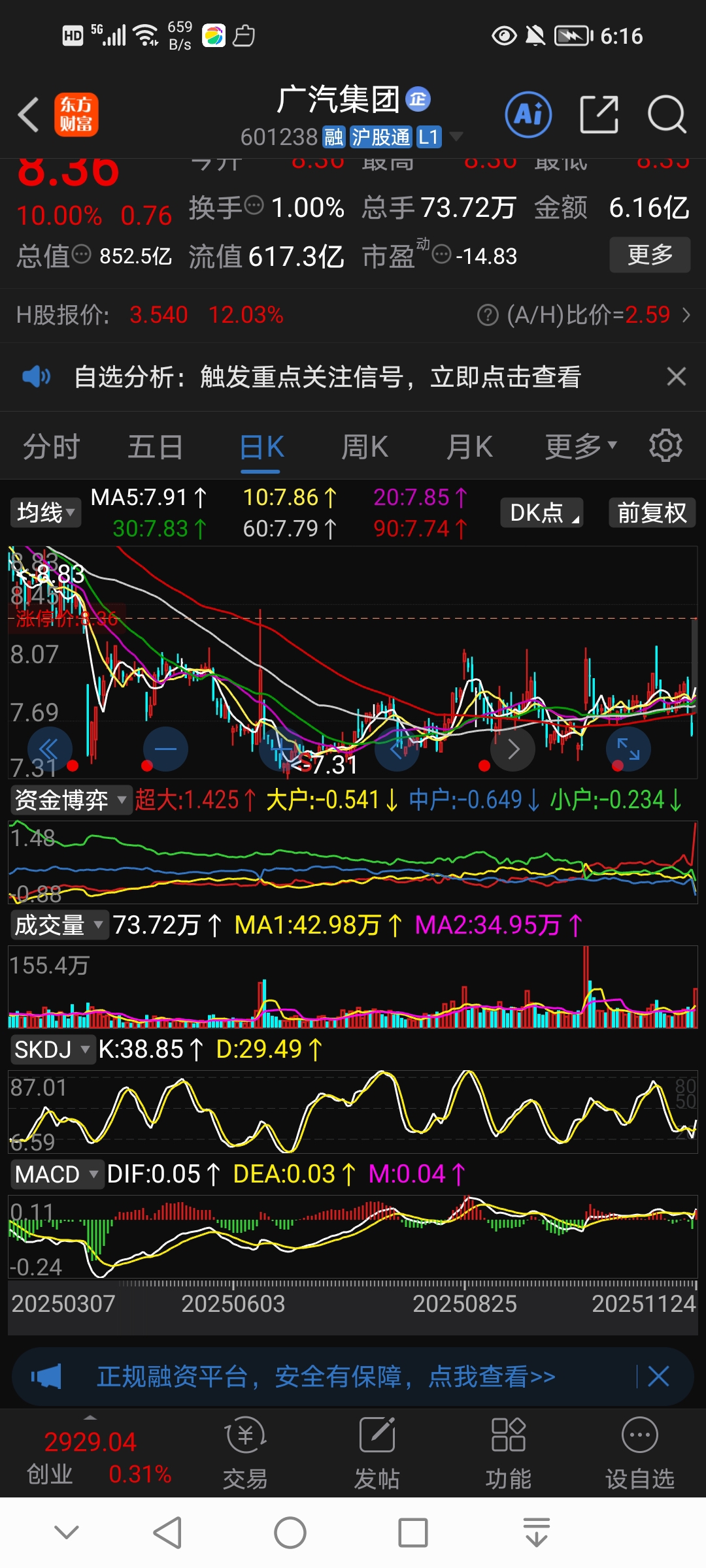This screenshot has width=706, height=1568.
Task: Tap the 涨停价 dashed line label
Action: (67, 618)
